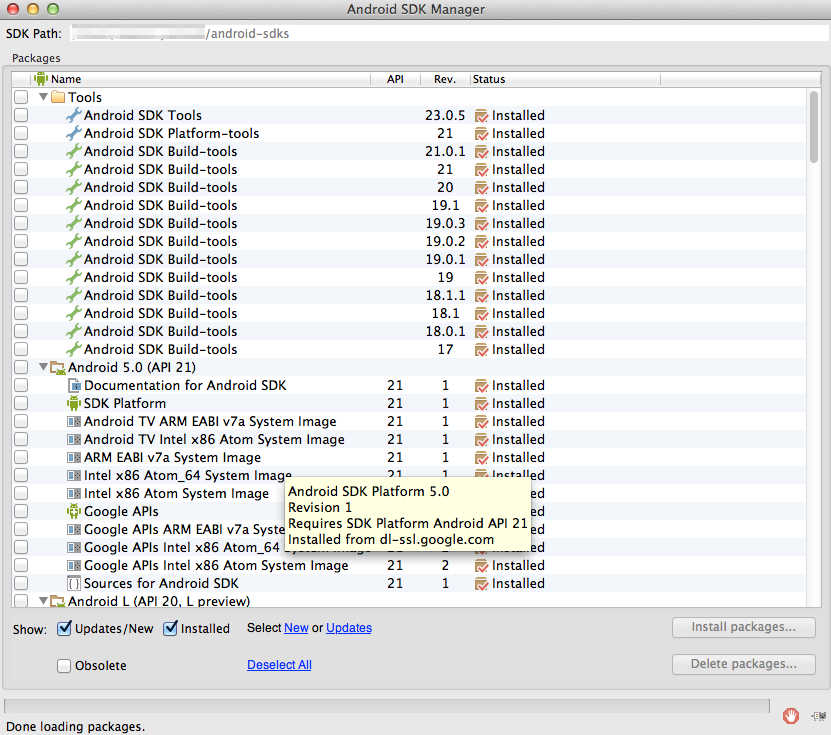Viewport: 831px width, 735px height.
Task: Uncheck the Installed show filter
Action: click(x=170, y=628)
